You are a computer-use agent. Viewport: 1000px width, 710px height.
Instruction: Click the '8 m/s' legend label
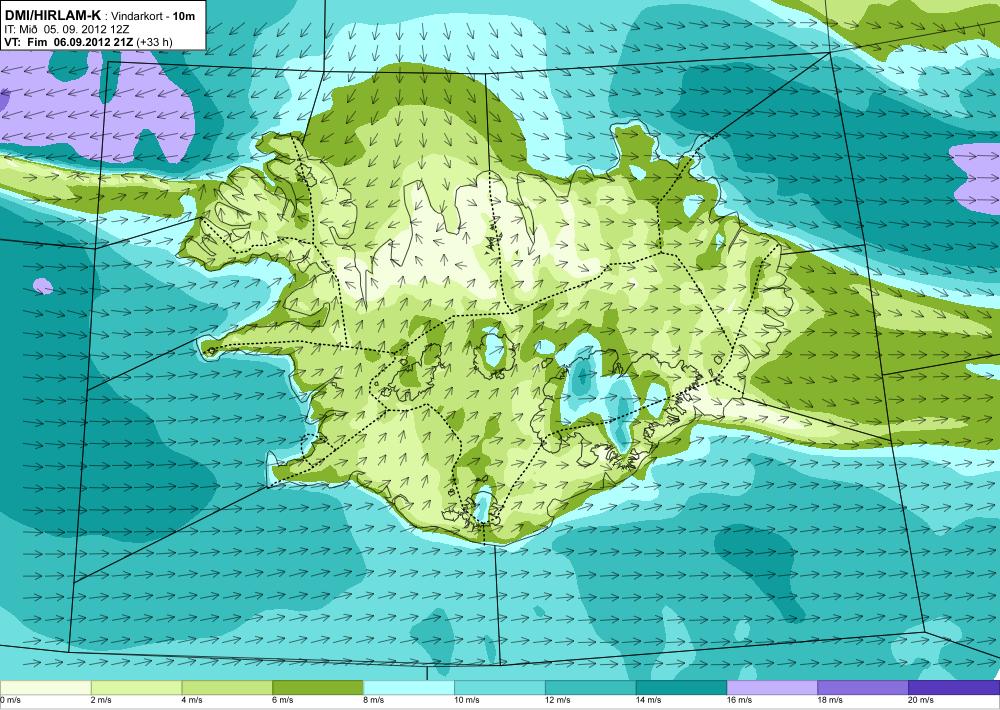click(x=374, y=700)
